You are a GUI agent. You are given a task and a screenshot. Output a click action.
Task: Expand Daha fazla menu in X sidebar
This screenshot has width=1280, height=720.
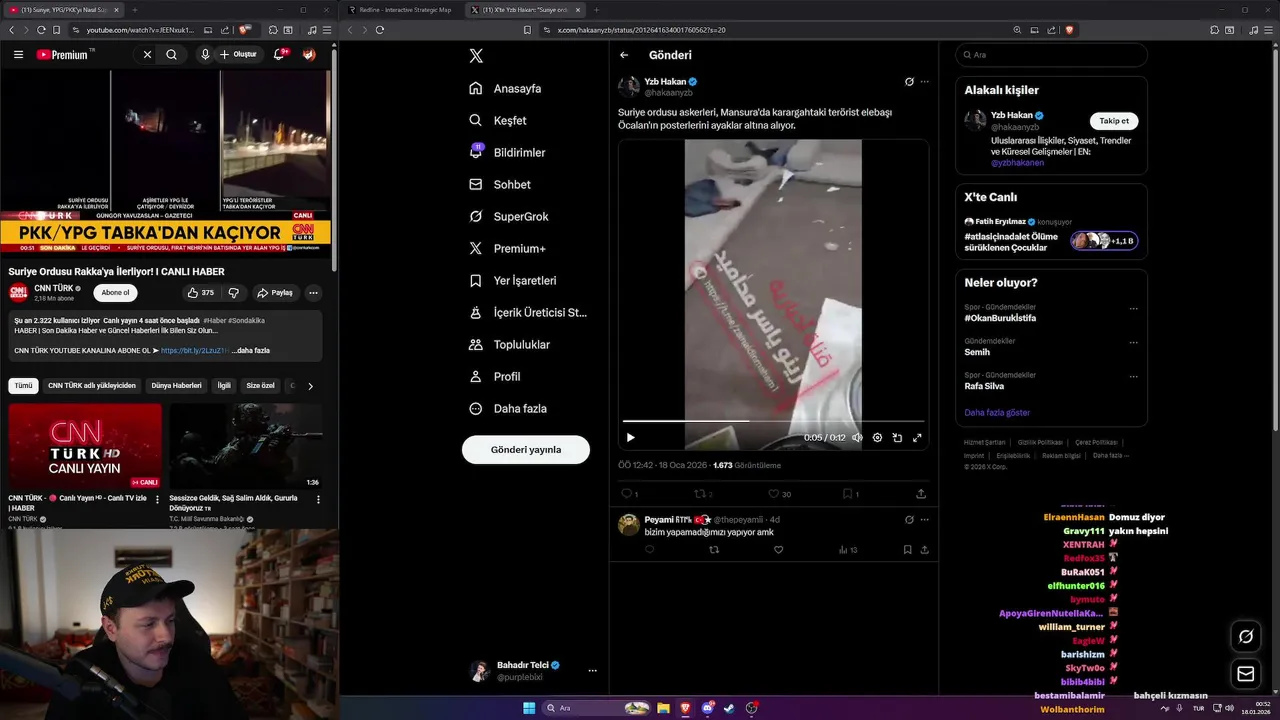[507, 408]
